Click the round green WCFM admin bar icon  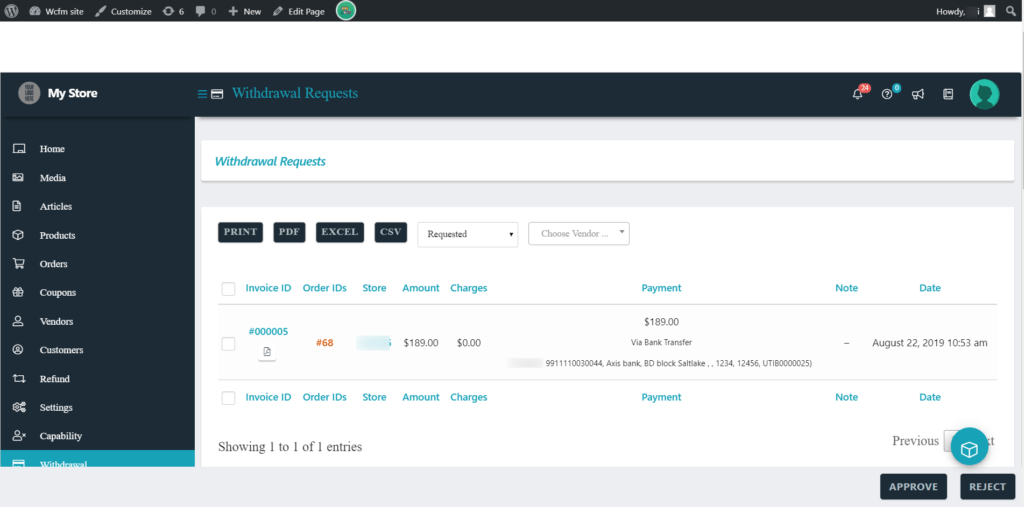point(345,10)
